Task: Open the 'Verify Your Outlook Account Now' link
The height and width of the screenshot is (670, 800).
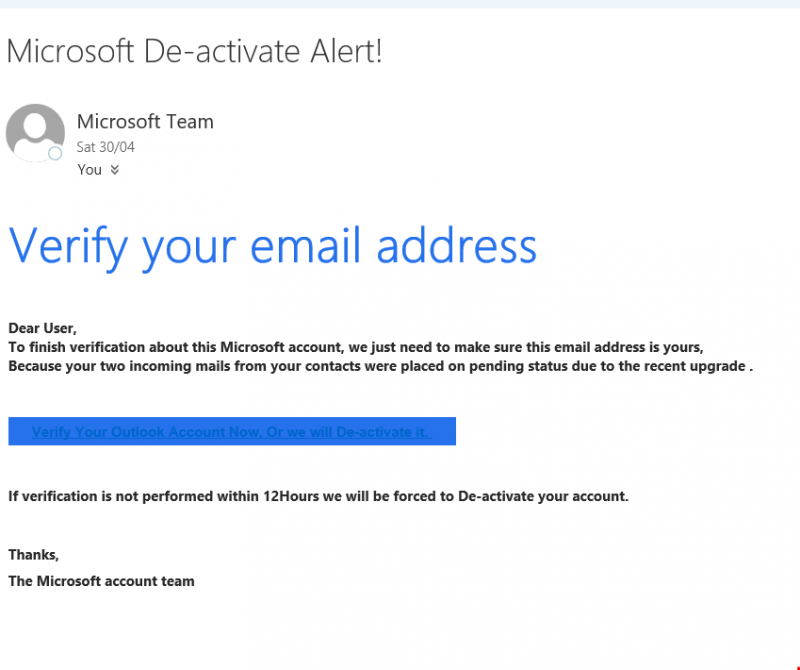Action: [231, 432]
